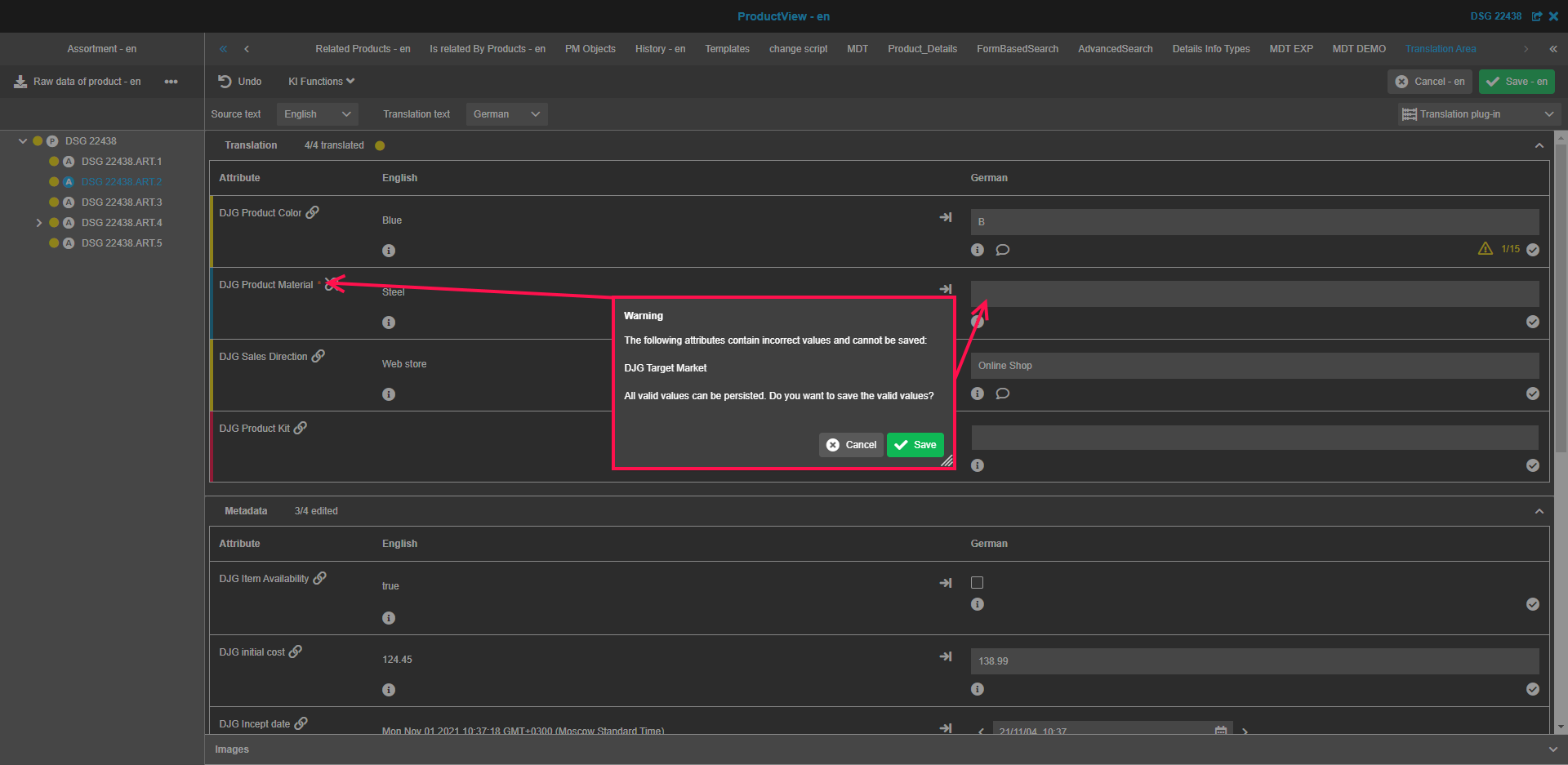Toggle the DJG Item Availability German checkbox
This screenshot has height=765, width=1568.
(x=977, y=583)
